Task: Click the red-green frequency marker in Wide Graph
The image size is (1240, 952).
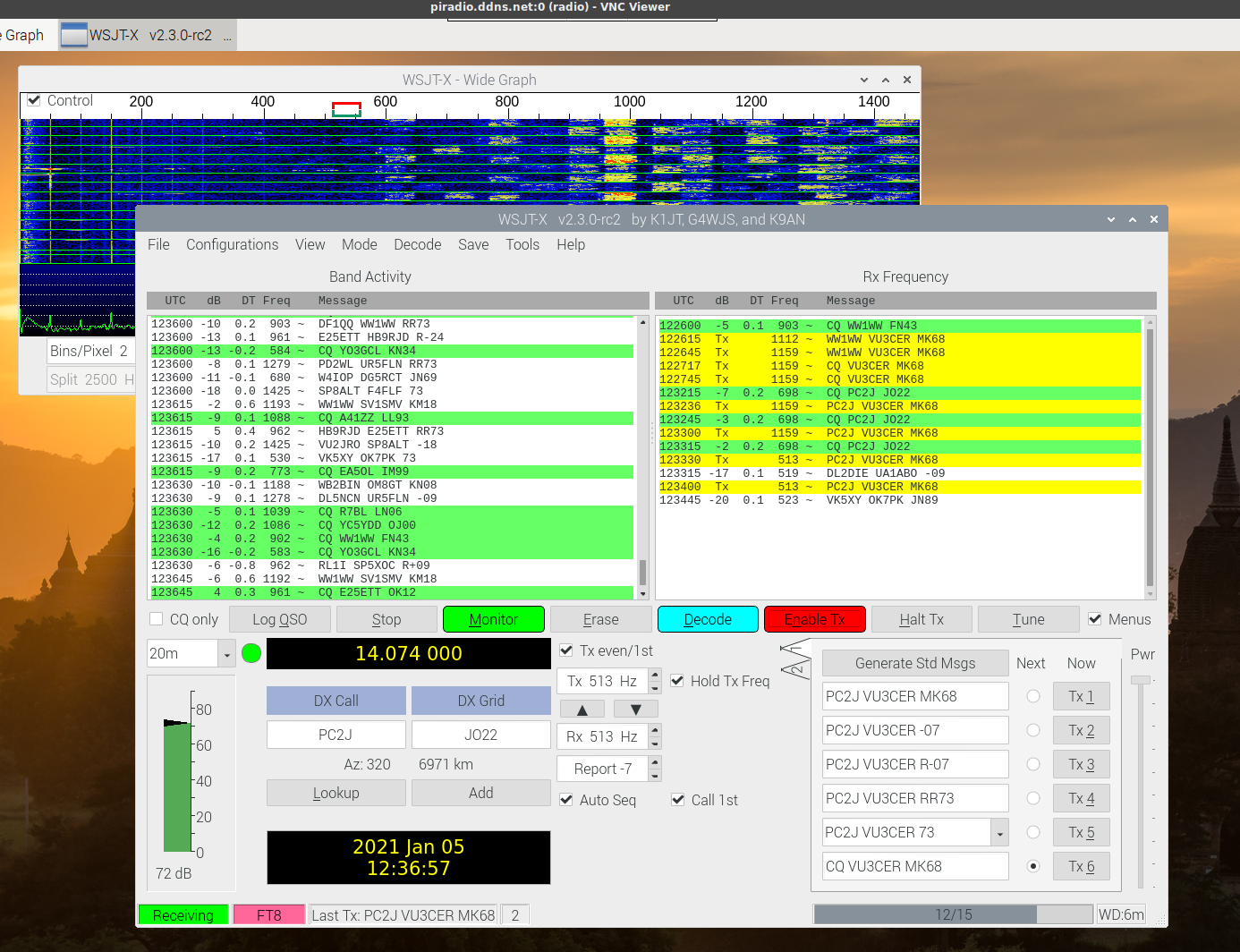Action: (346, 109)
